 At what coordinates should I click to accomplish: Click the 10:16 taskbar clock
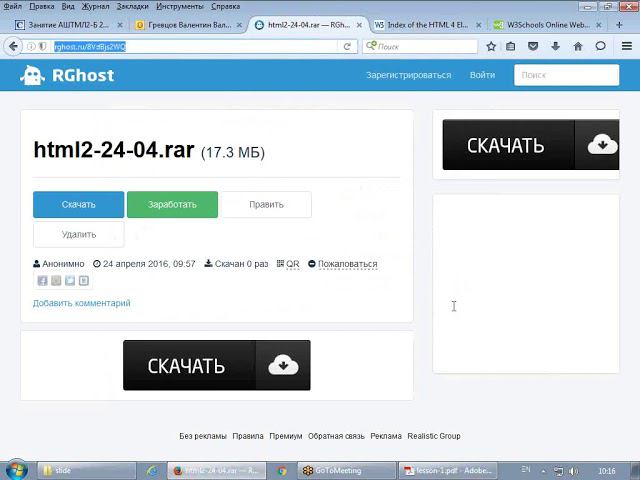click(607, 471)
